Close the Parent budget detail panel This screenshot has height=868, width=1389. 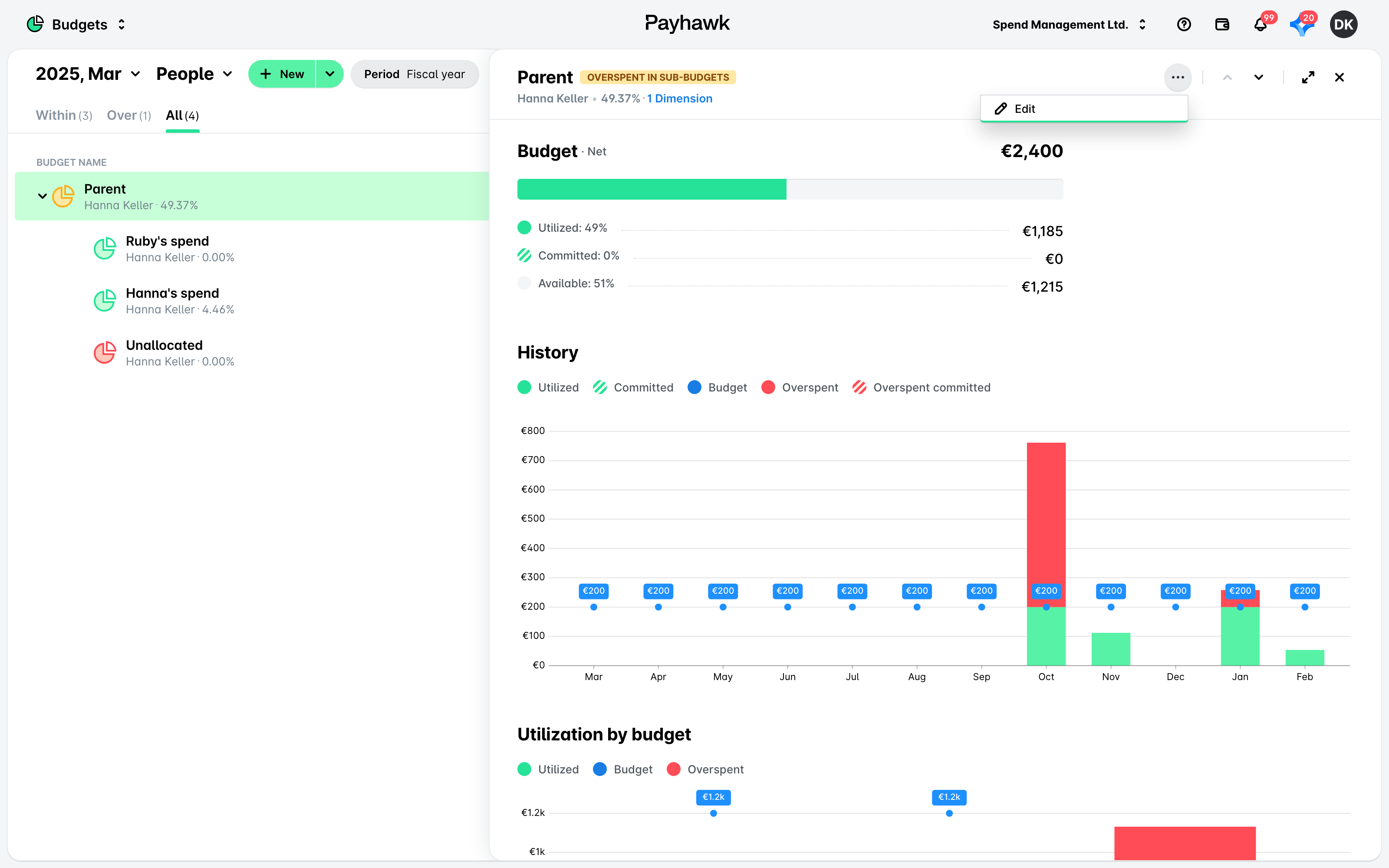1339,77
